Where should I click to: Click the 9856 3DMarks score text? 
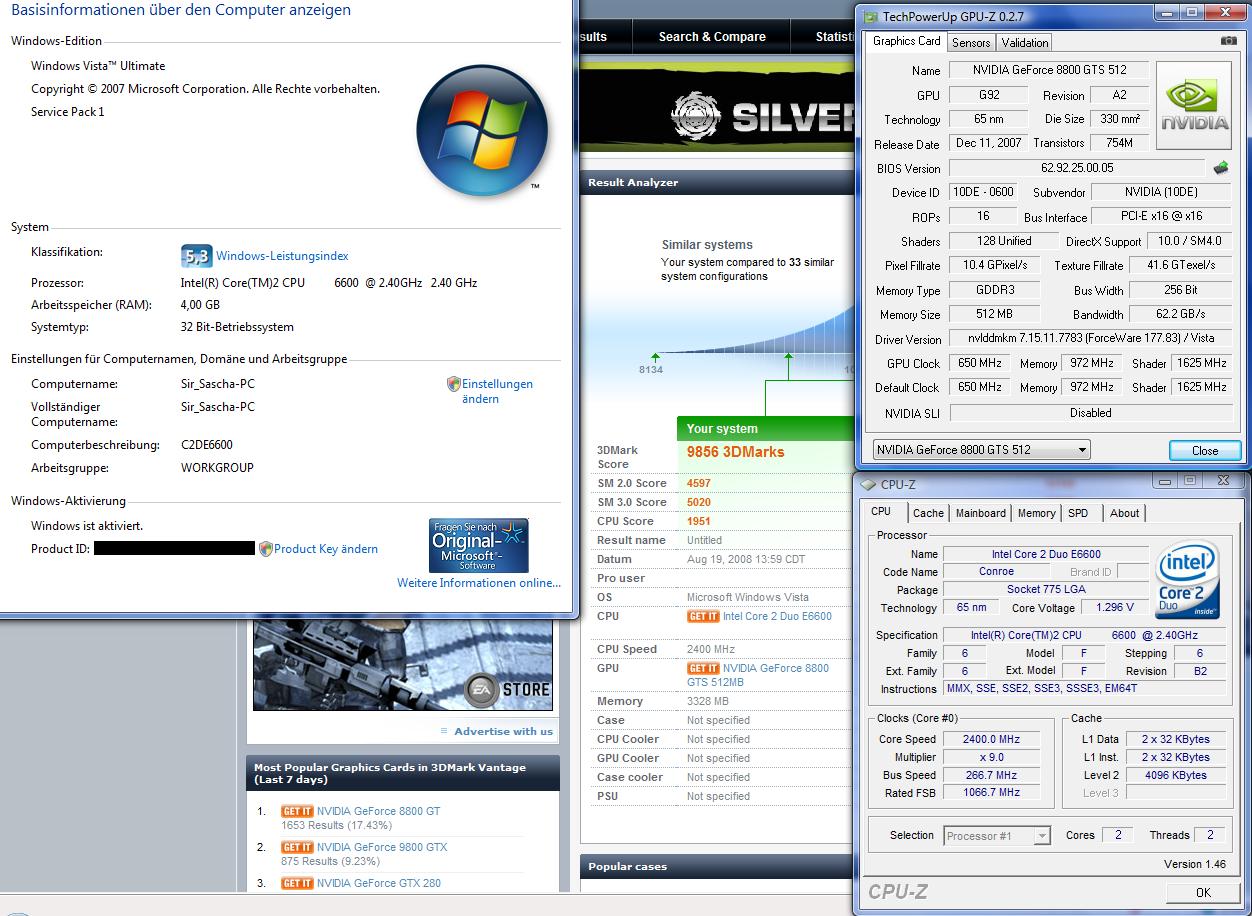click(735, 452)
